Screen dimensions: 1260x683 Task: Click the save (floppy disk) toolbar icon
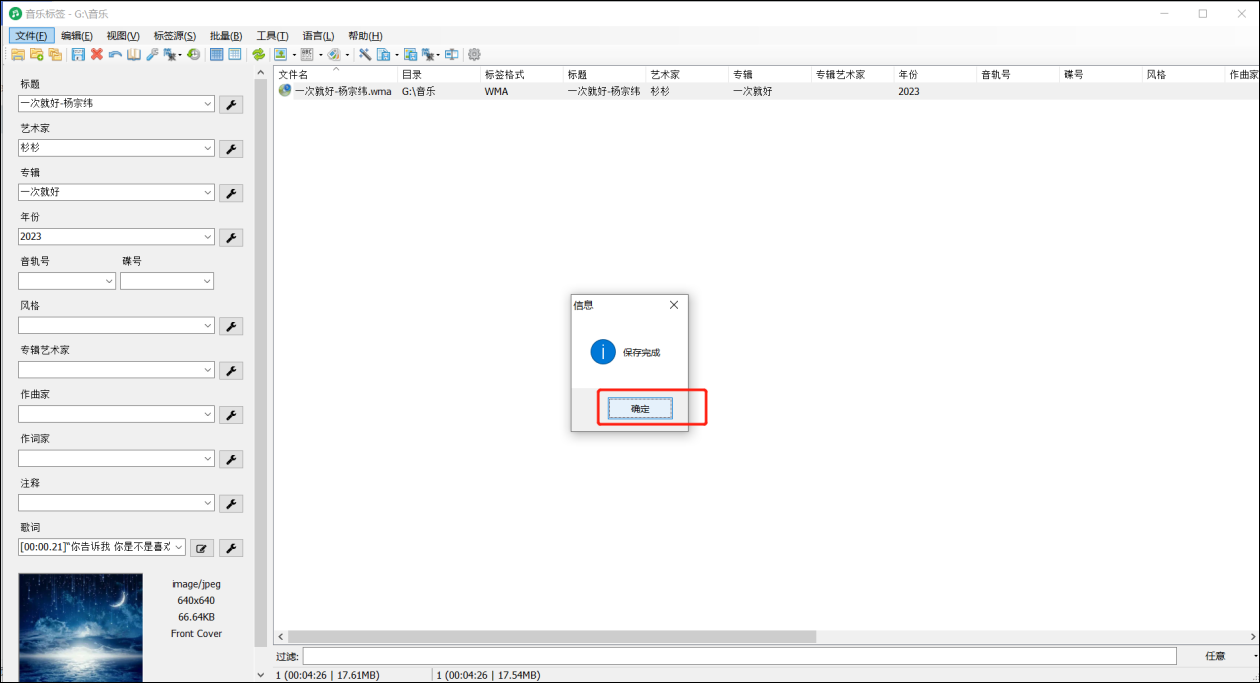[78, 54]
